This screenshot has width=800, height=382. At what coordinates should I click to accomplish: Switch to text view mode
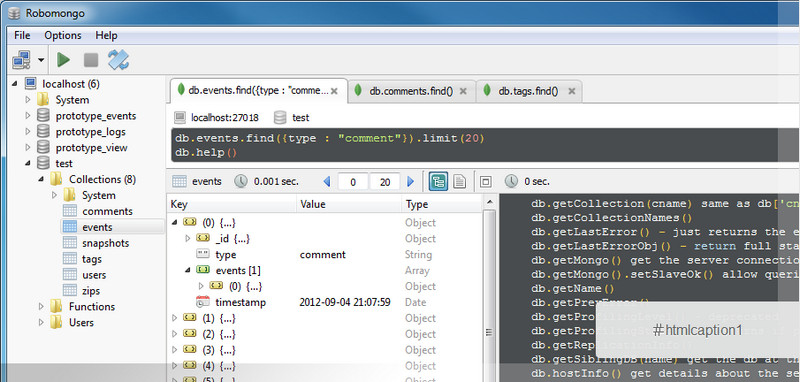[460, 181]
